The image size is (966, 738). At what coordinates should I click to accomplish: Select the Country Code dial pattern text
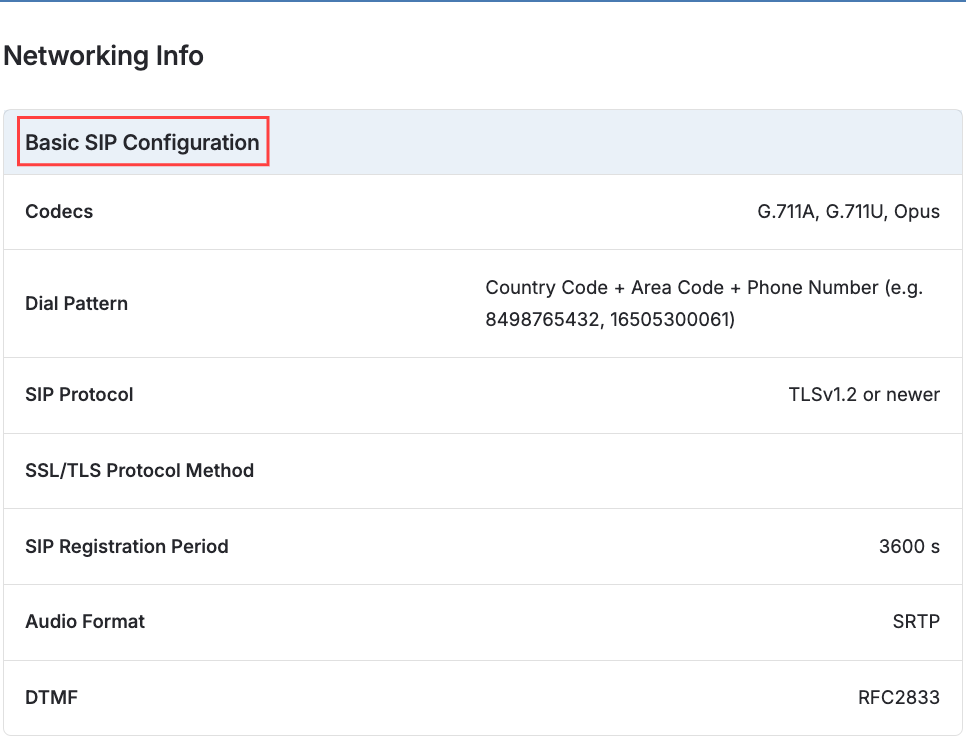coord(704,303)
